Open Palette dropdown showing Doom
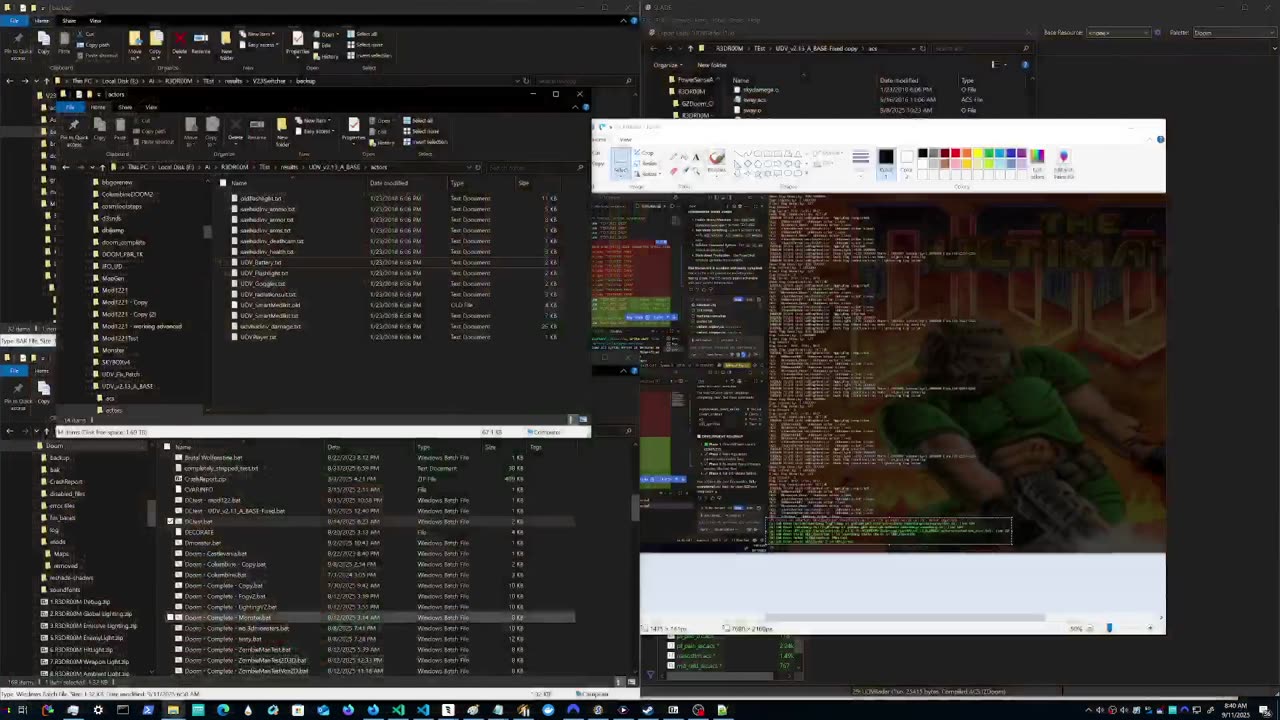Screen dimensions: 1280x720 pos(1232,33)
